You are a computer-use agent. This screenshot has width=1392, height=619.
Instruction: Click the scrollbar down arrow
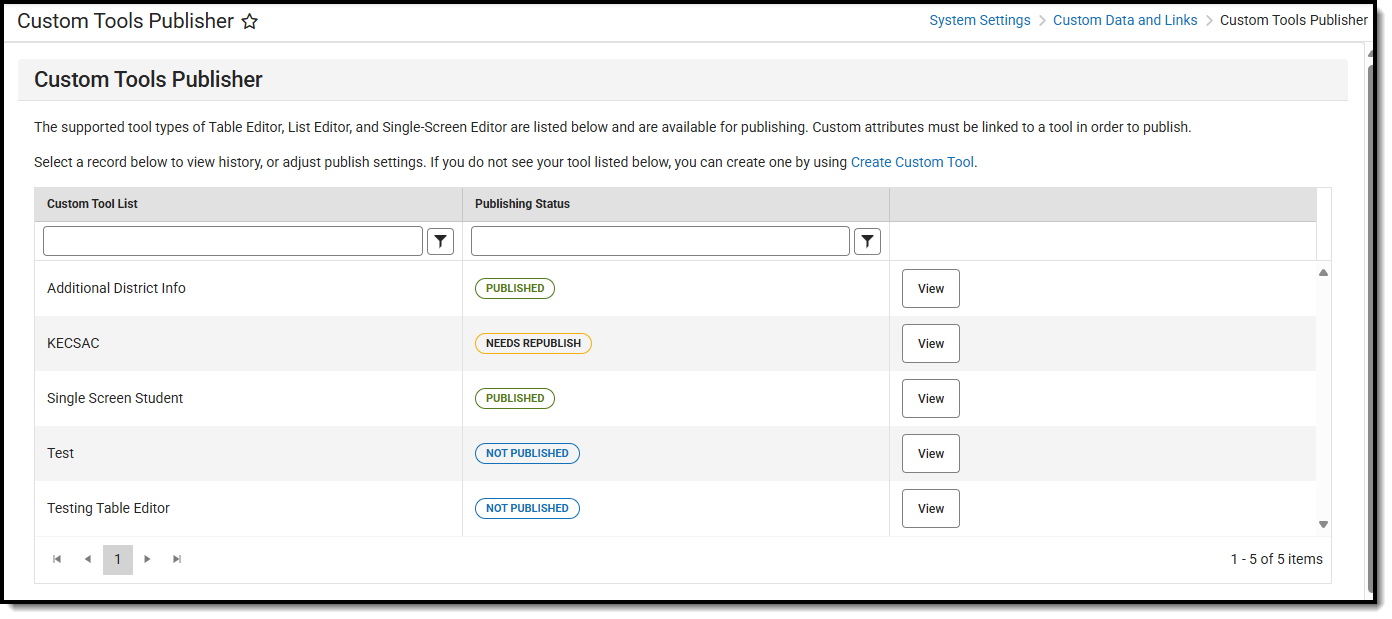(1323, 523)
